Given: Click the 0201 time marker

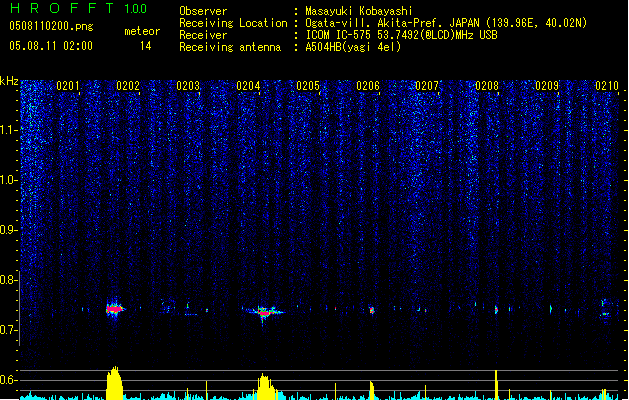Looking at the screenshot, I should 68,86.
